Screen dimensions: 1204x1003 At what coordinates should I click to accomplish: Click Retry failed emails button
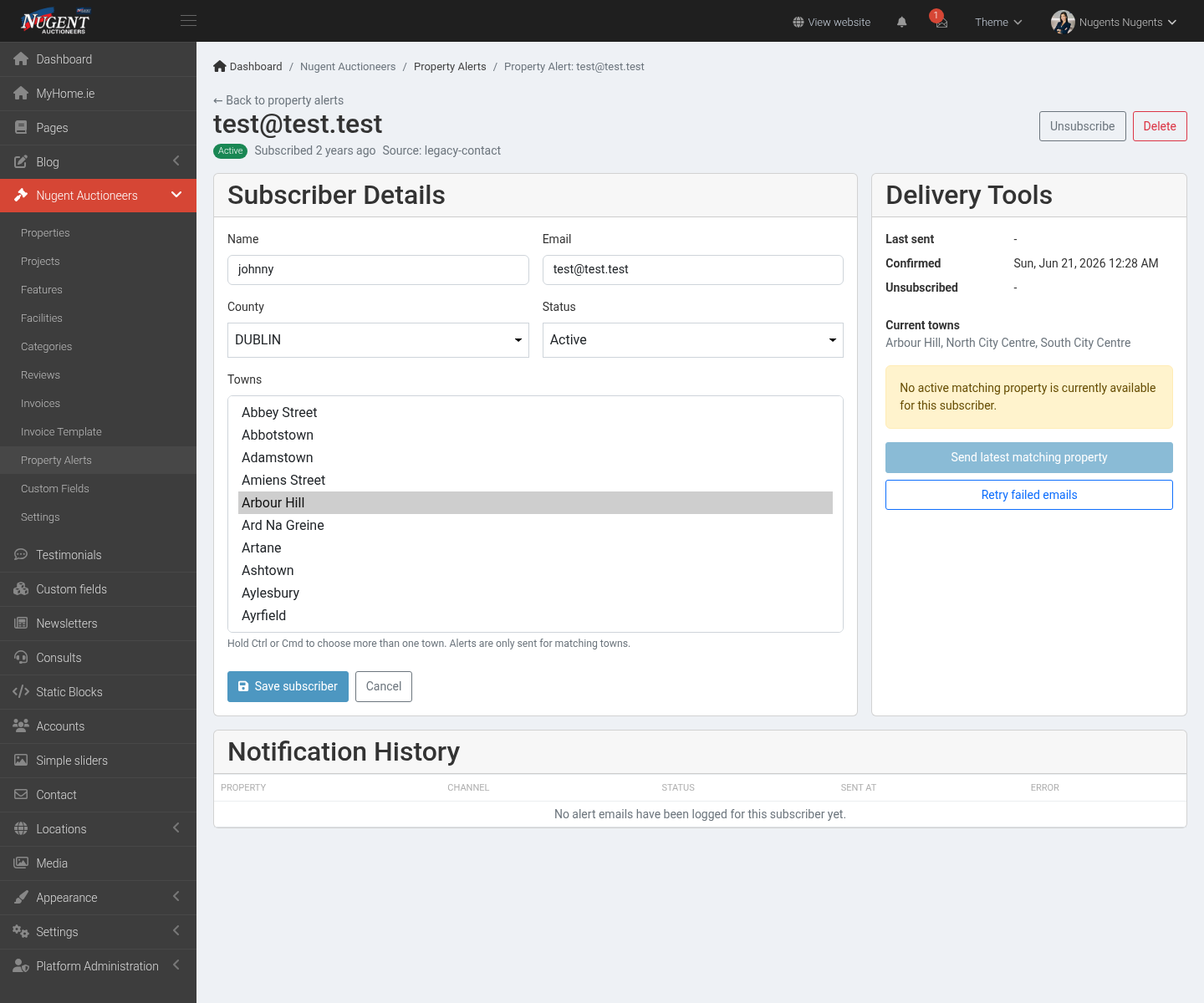(x=1029, y=495)
